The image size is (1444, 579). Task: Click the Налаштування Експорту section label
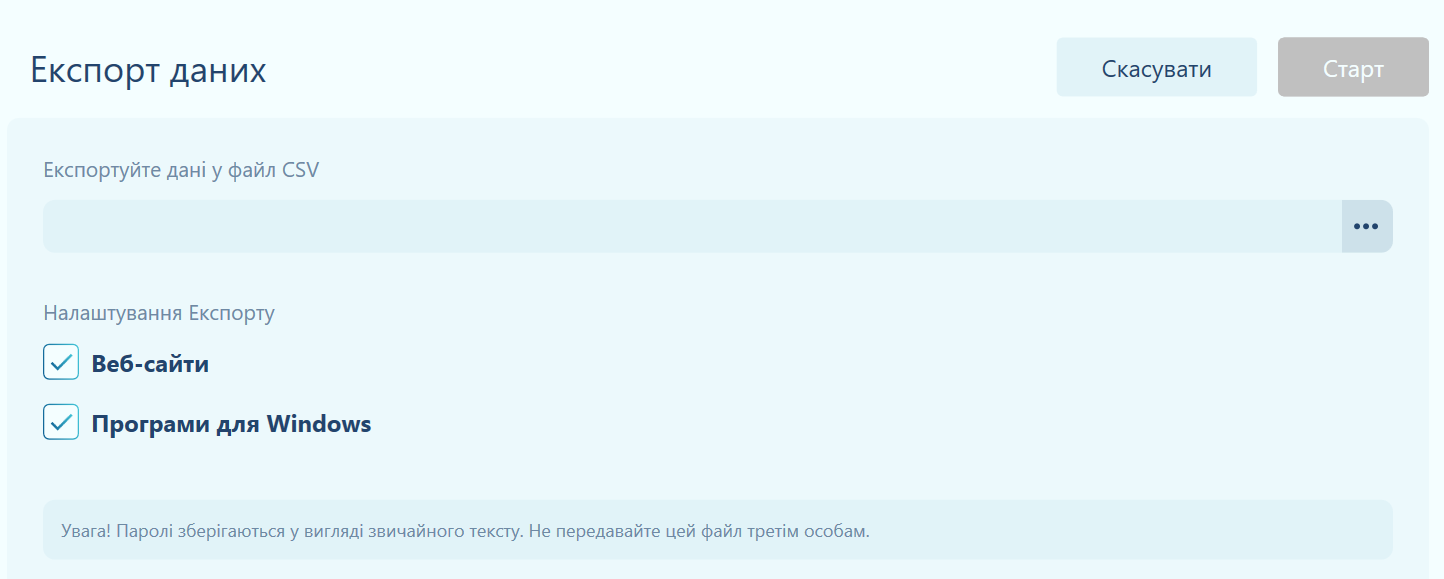pos(159,313)
